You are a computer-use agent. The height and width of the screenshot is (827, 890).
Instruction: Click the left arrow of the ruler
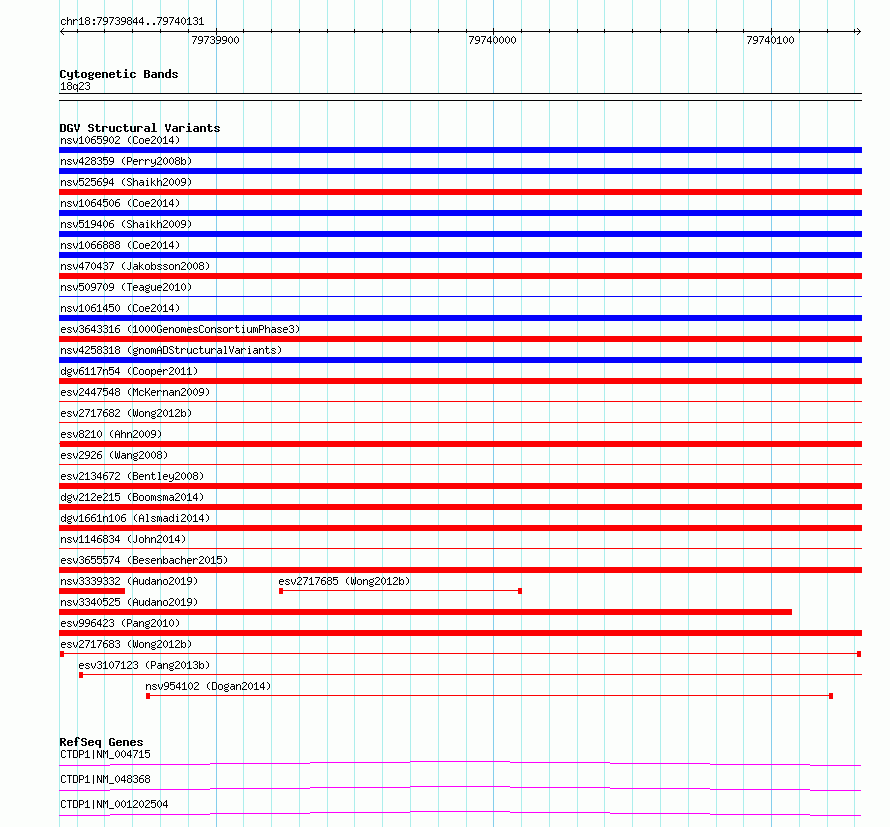tap(62, 31)
